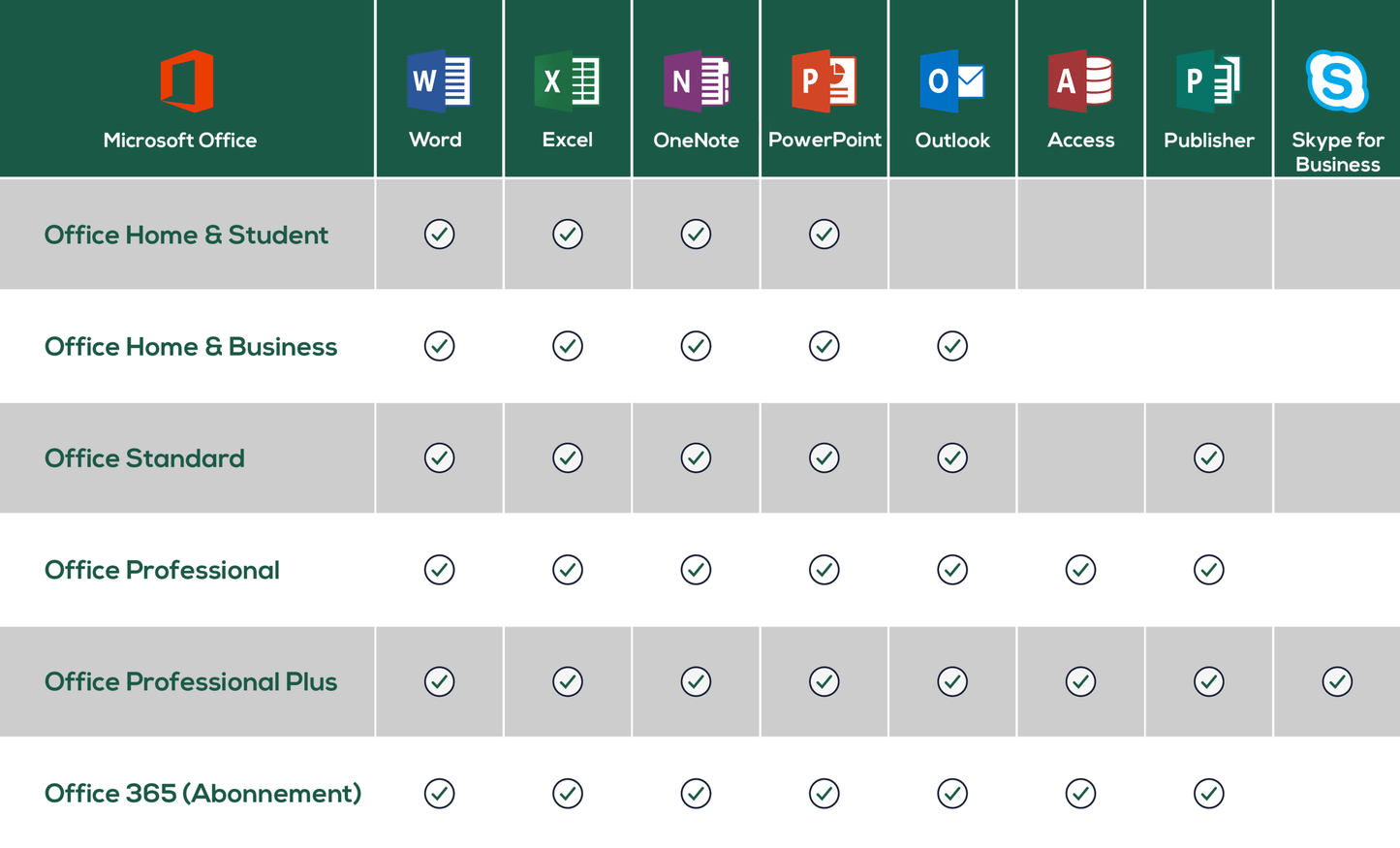This screenshot has height=848, width=1400.
Task: Click Publisher checkmark in Office Standard row
Action: point(1208,457)
